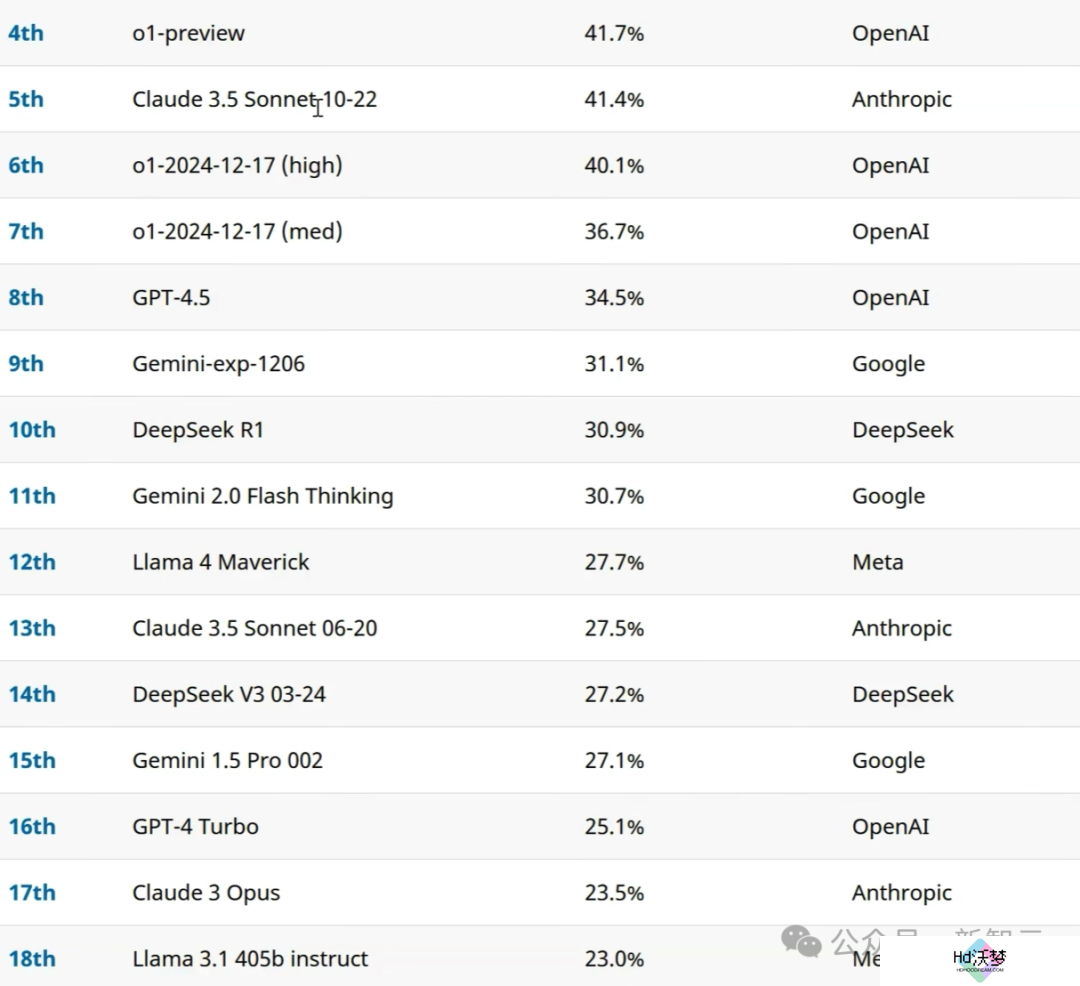Open the 18th rank link
This screenshot has width=1080, height=986.
pyautogui.click(x=32, y=958)
